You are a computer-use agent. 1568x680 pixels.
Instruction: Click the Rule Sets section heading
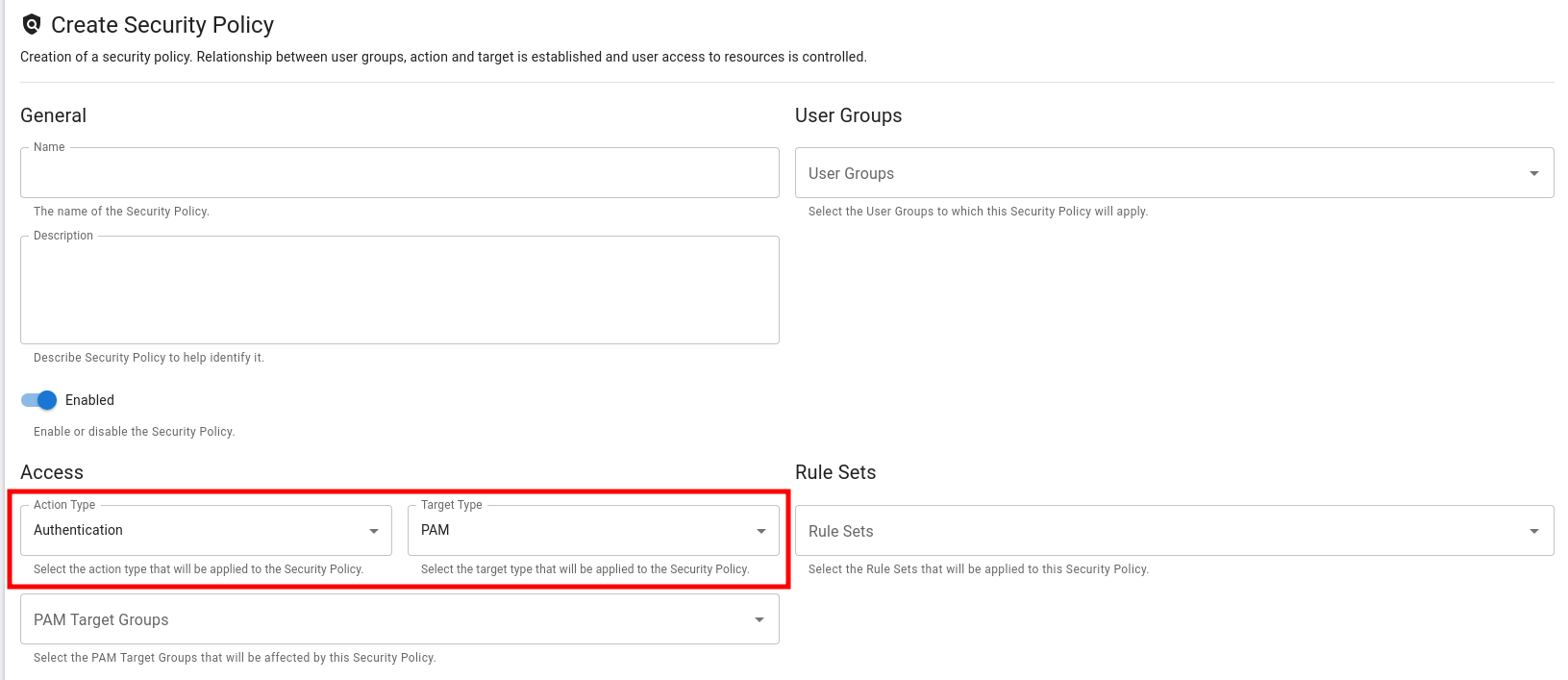point(835,472)
